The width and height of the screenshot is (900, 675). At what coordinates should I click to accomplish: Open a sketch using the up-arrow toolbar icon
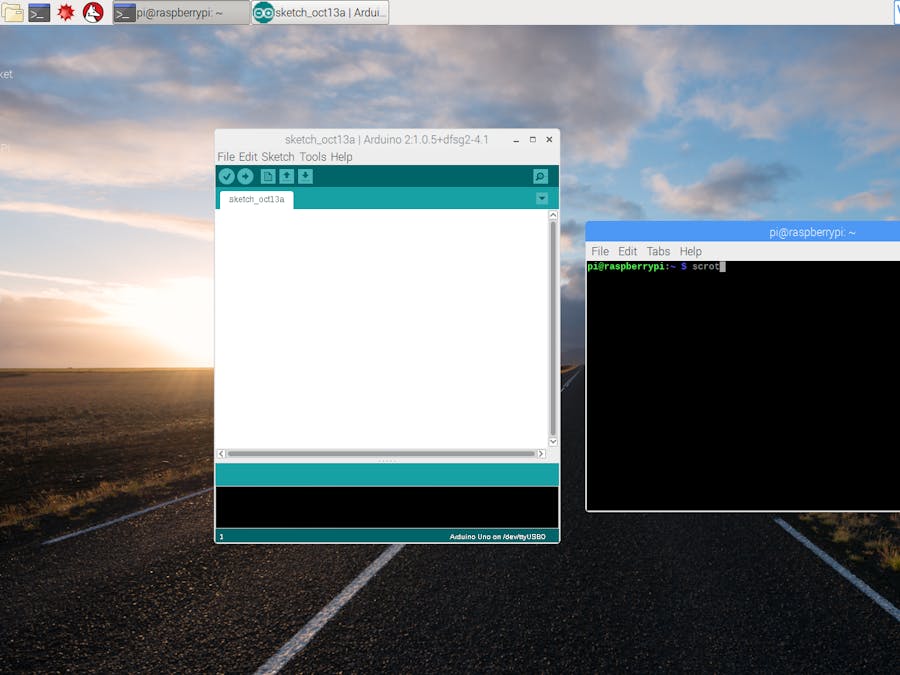pyautogui.click(x=285, y=176)
